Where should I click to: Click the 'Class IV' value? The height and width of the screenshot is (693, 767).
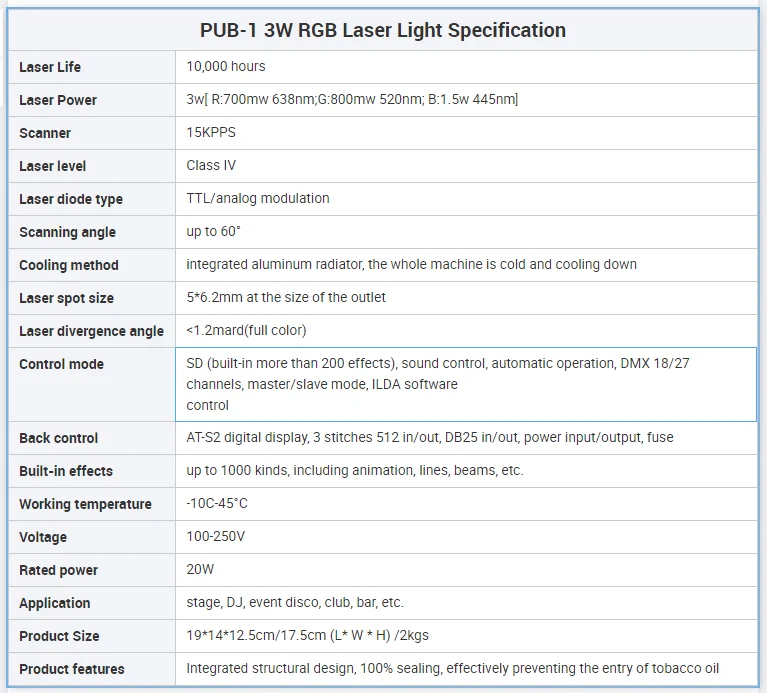click(x=211, y=165)
